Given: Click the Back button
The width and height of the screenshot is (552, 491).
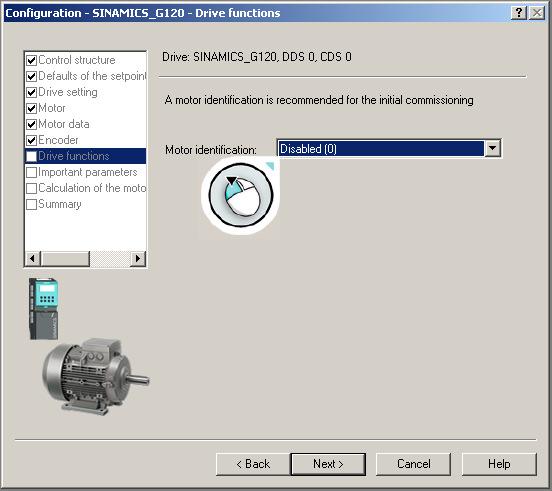Looking at the screenshot, I should click(x=253, y=464).
